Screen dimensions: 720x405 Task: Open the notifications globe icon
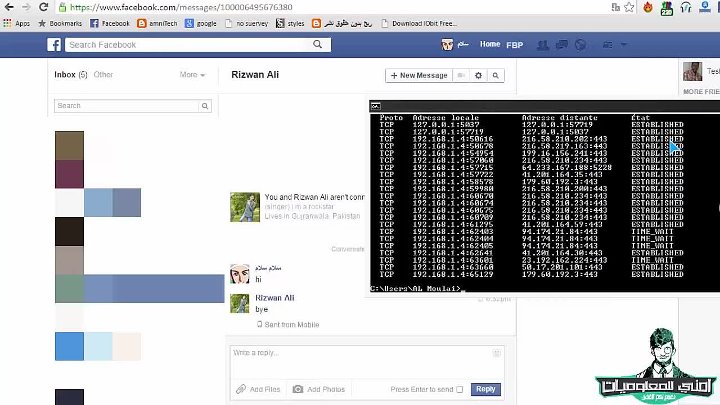[x=582, y=45]
